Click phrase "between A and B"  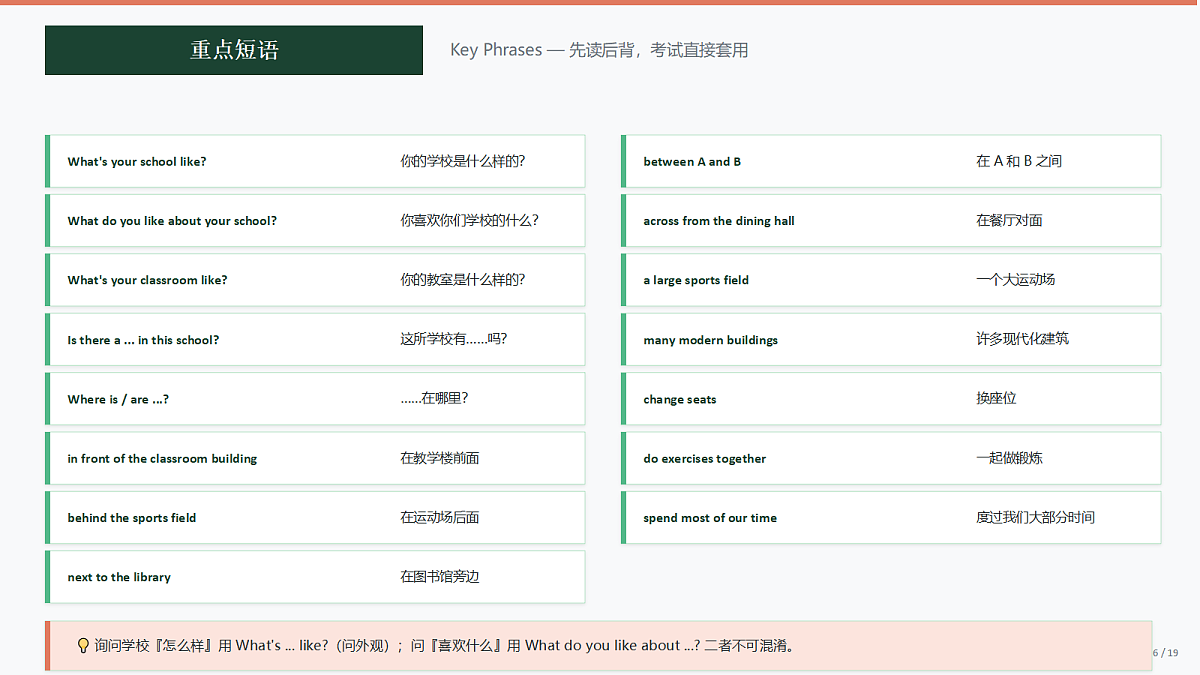[x=692, y=162]
